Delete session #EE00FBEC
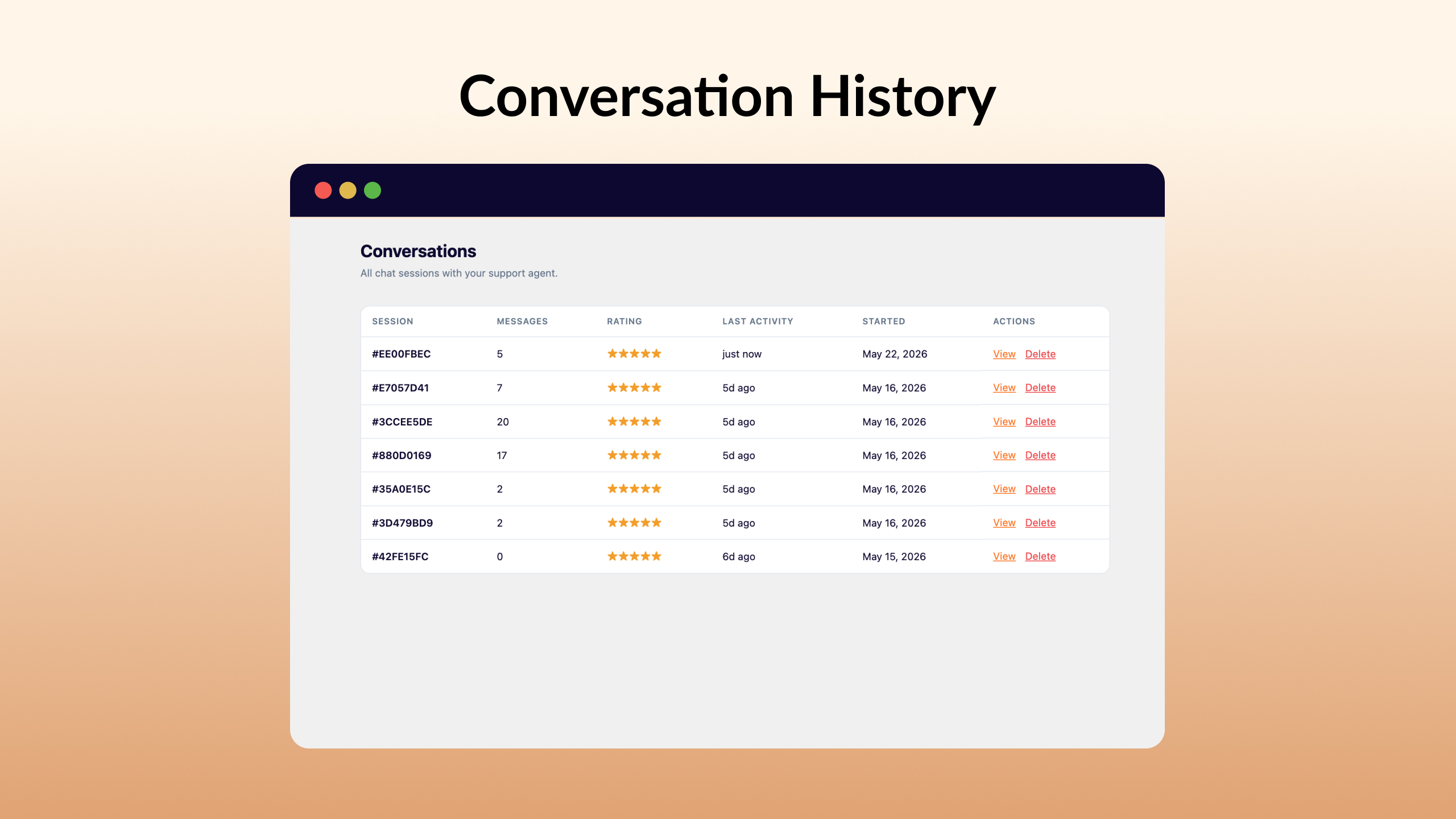 tap(1040, 354)
